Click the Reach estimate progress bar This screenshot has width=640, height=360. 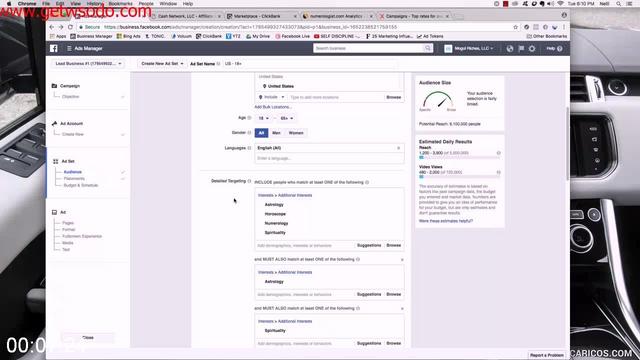pyautogui.click(x=459, y=157)
